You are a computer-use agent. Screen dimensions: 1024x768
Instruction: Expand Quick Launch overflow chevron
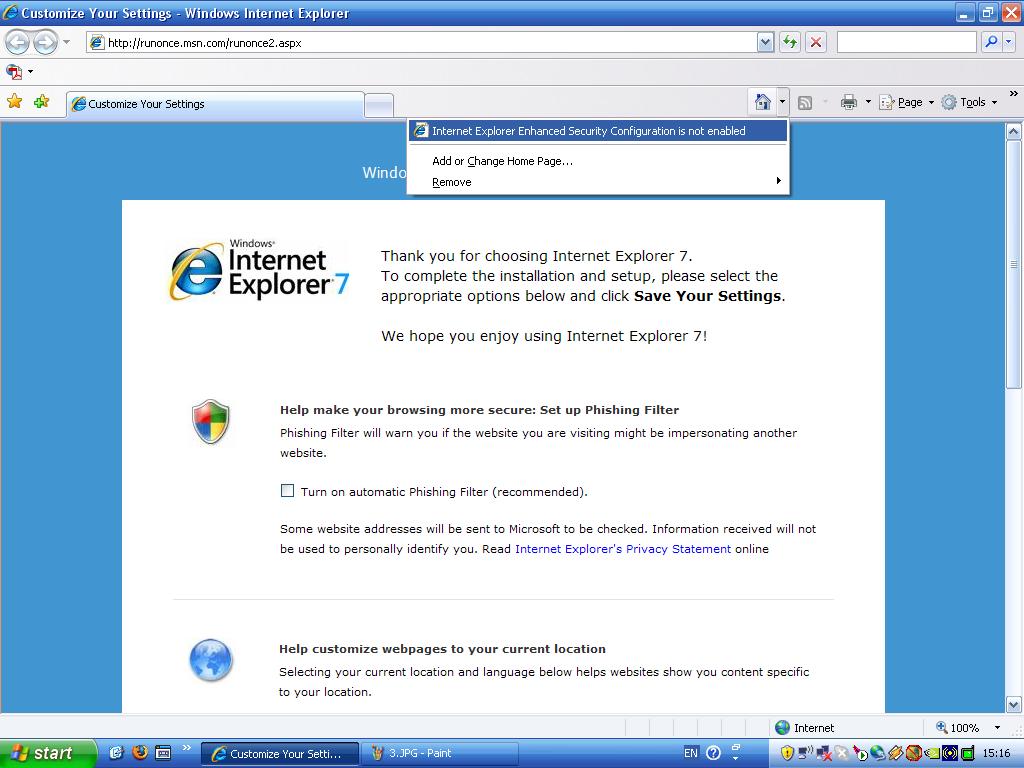[187, 748]
